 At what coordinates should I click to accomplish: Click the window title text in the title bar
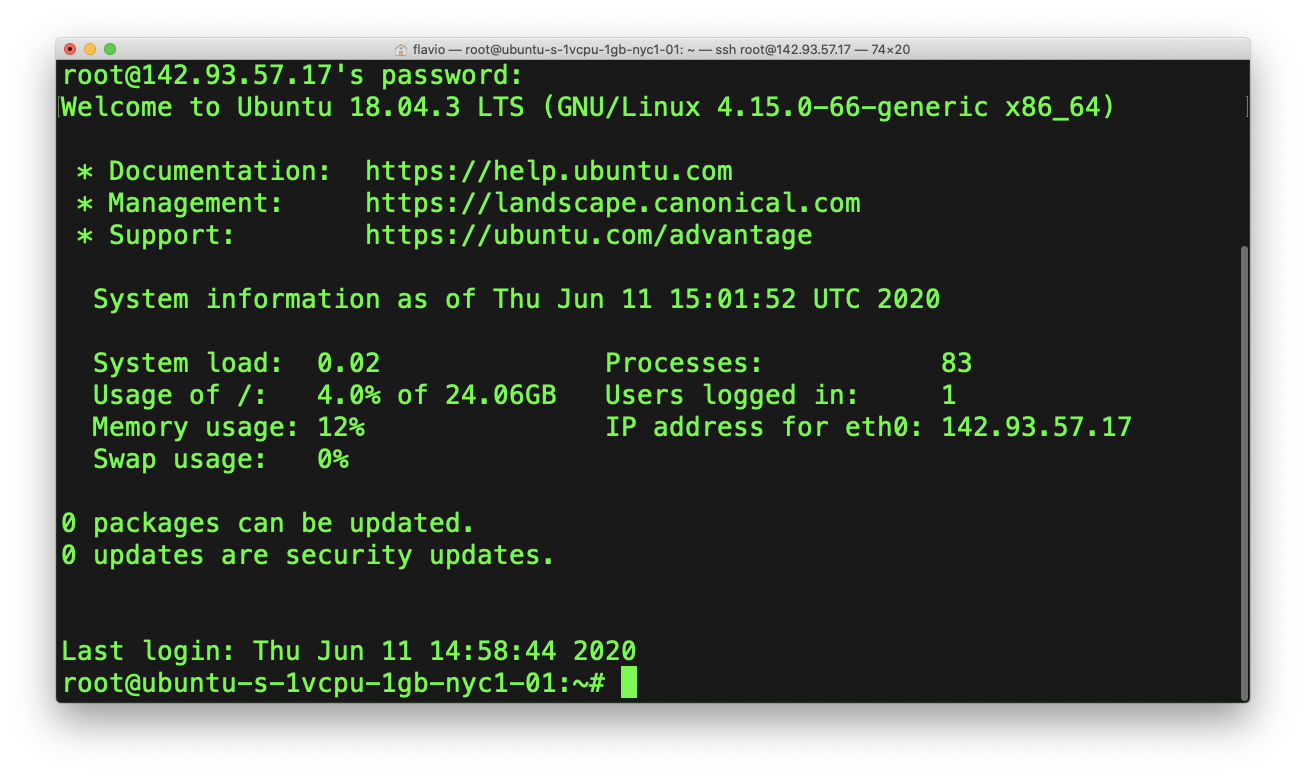660,49
